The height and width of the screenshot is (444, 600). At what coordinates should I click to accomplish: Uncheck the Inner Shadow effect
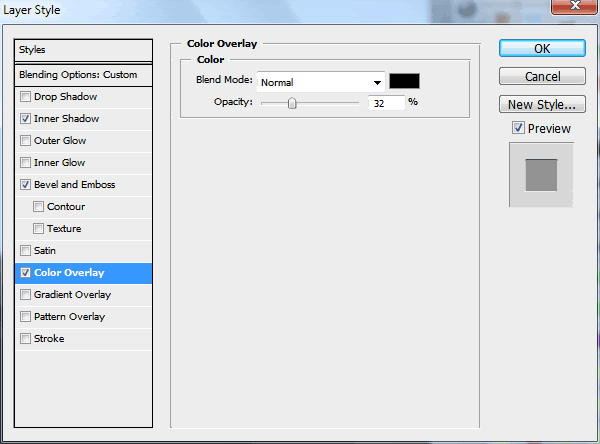25,119
